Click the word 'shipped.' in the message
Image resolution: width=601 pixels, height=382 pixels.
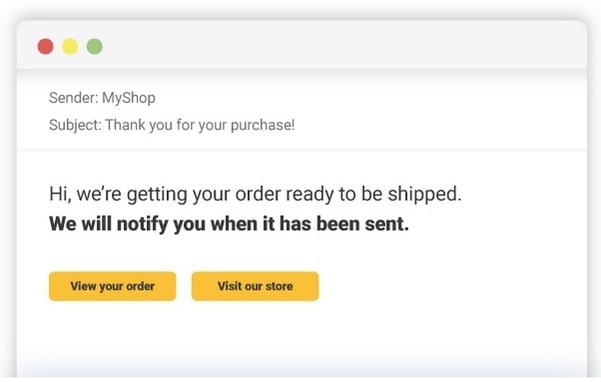point(425,194)
